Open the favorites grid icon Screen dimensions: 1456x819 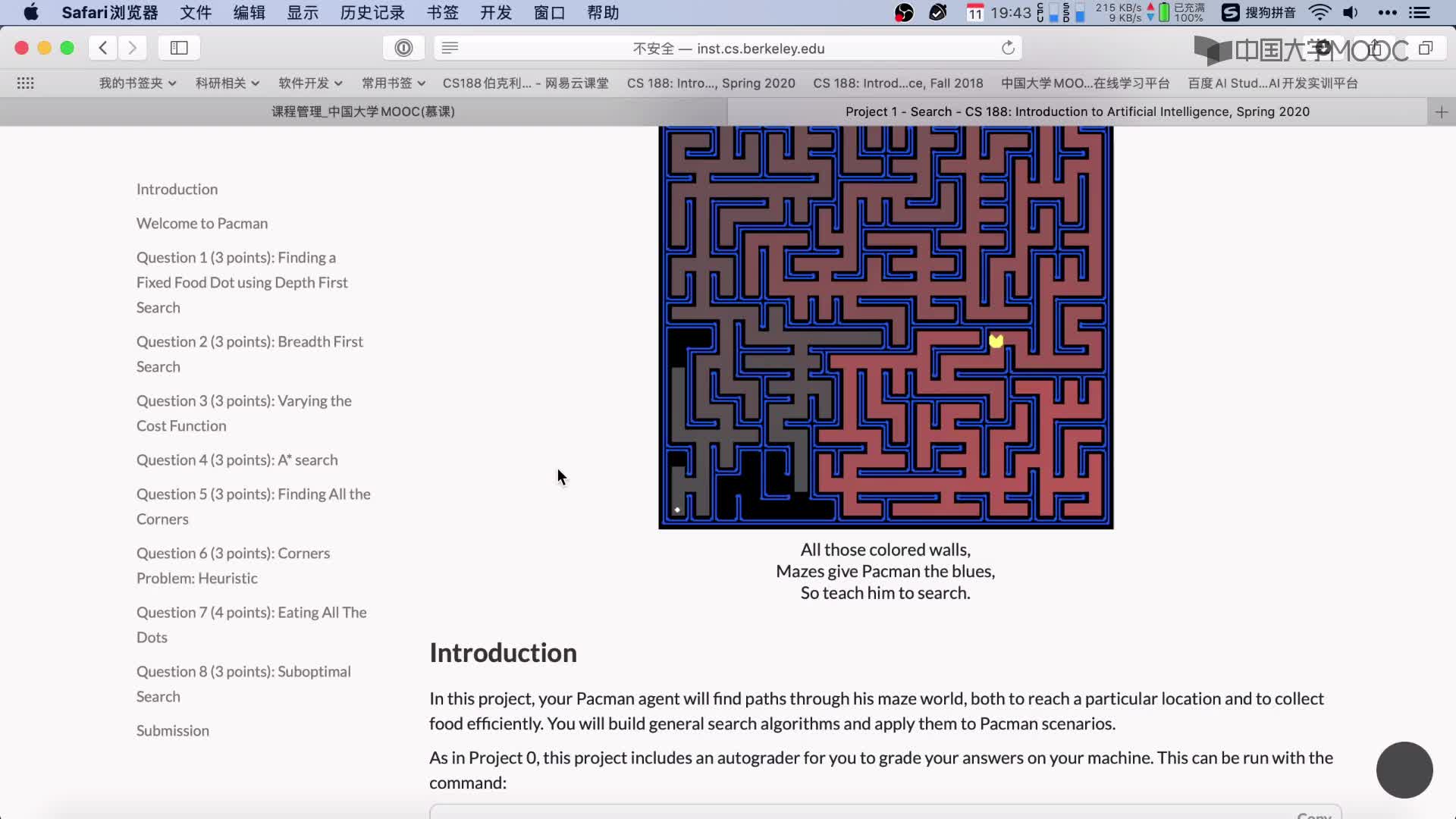coord(25,83)
